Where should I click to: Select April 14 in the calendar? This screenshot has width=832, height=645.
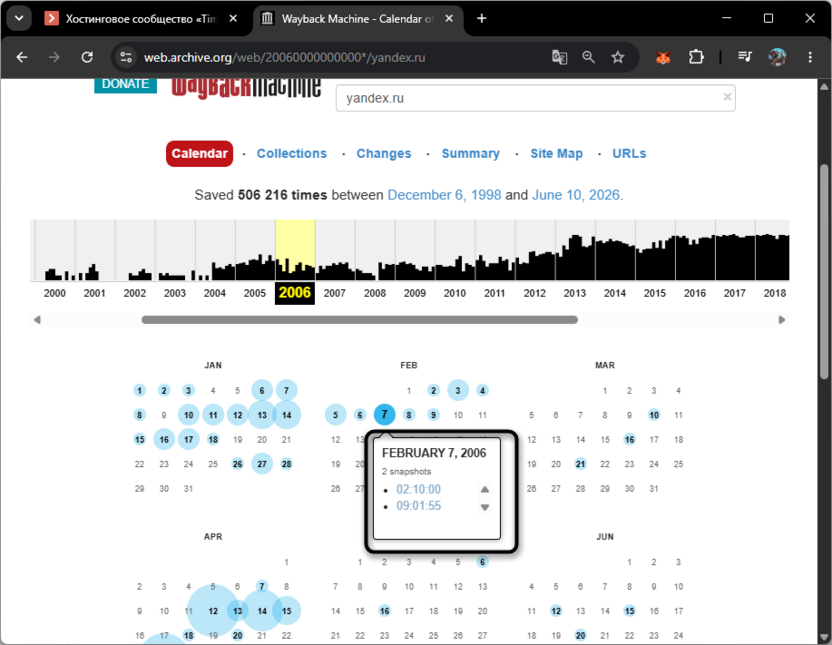pos(262,611)
